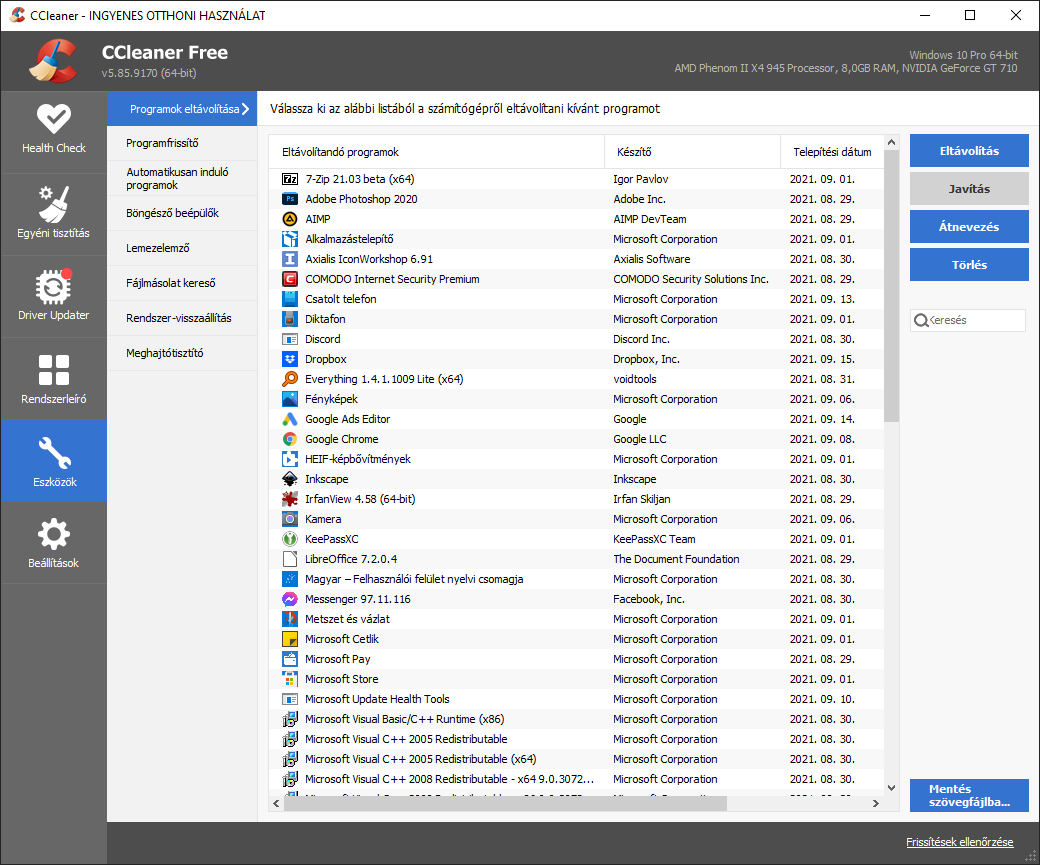Screen dimensions: 1040x865
Task: Open Beállítások (settings) section
Action: 54,543
